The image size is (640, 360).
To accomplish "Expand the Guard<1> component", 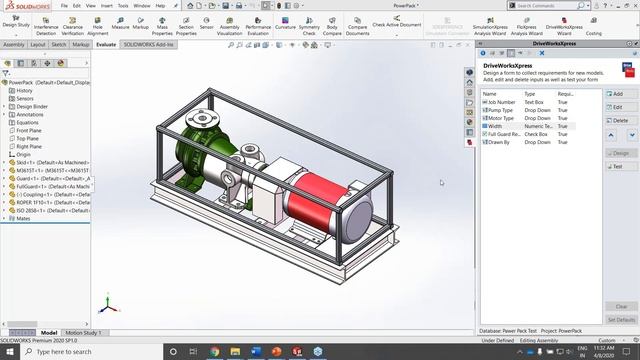I will click(x=4, y=178).
